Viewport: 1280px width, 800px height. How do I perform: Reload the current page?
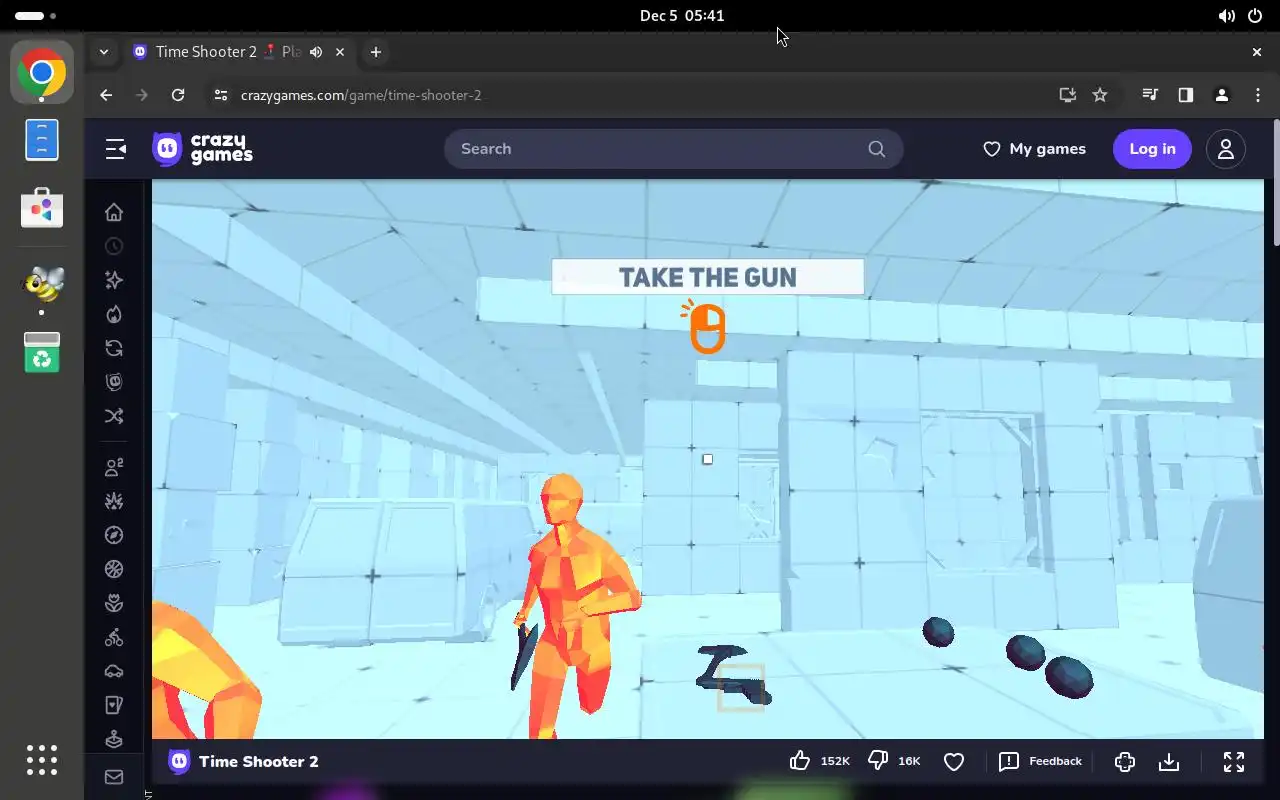point(178,95)
